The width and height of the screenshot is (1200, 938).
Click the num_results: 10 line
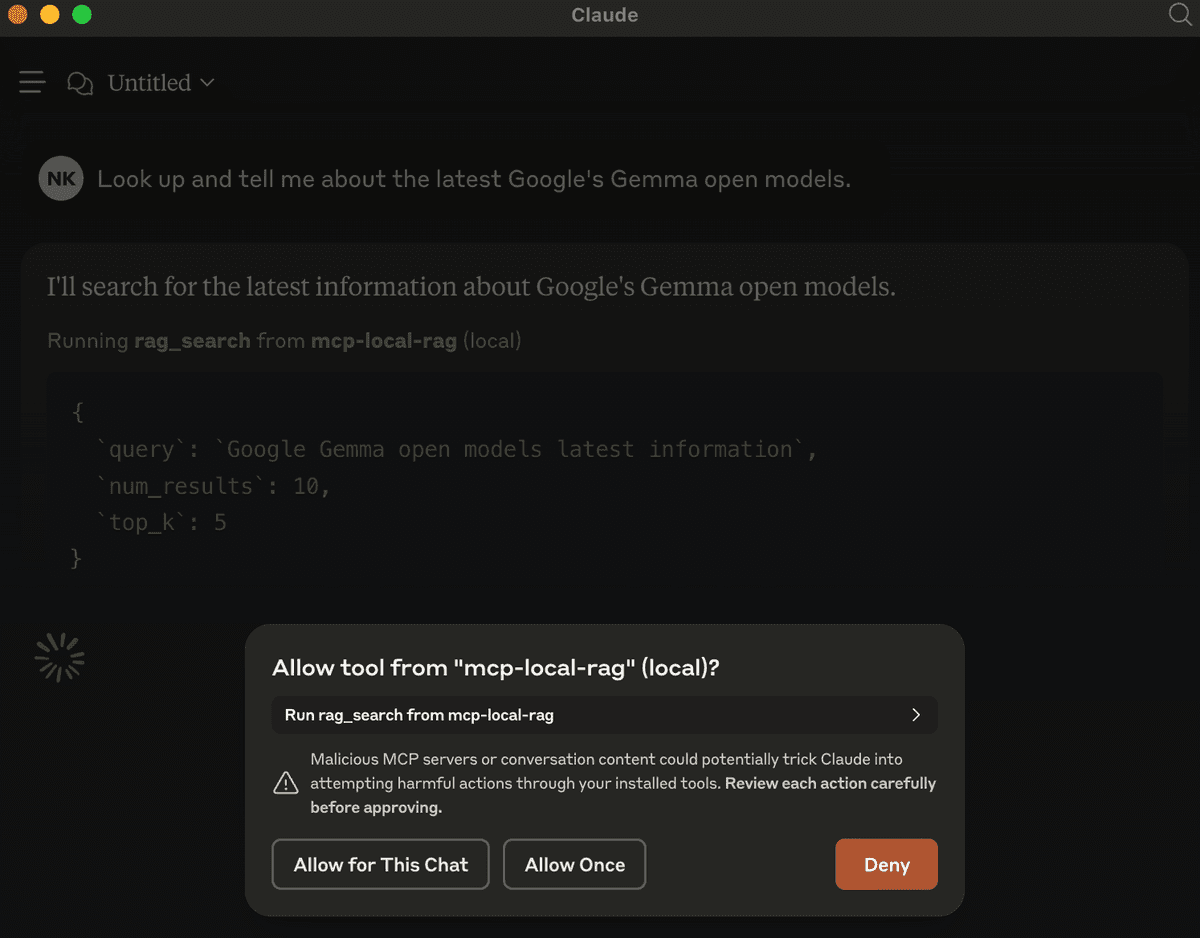pyautogui.click(x=213, y=486)
